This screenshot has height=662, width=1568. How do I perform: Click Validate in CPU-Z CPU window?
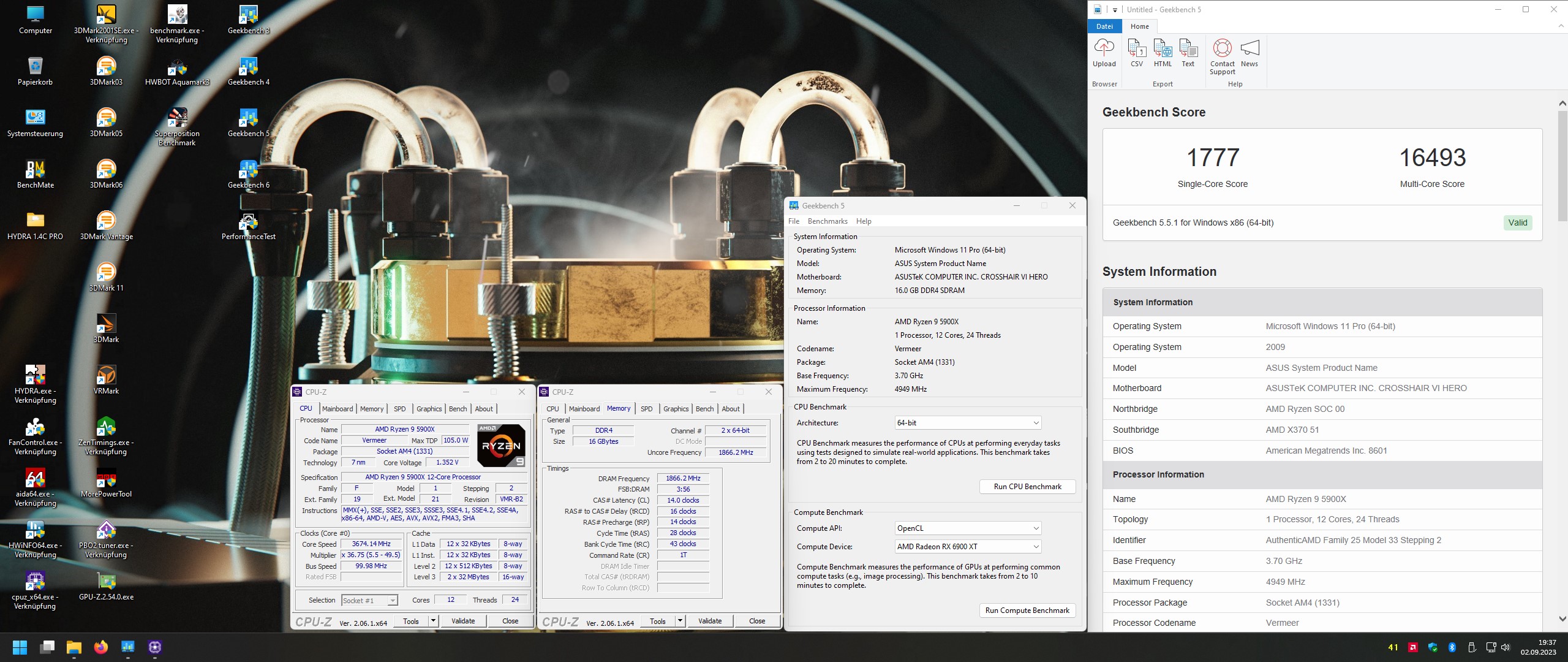pos(463,621)
